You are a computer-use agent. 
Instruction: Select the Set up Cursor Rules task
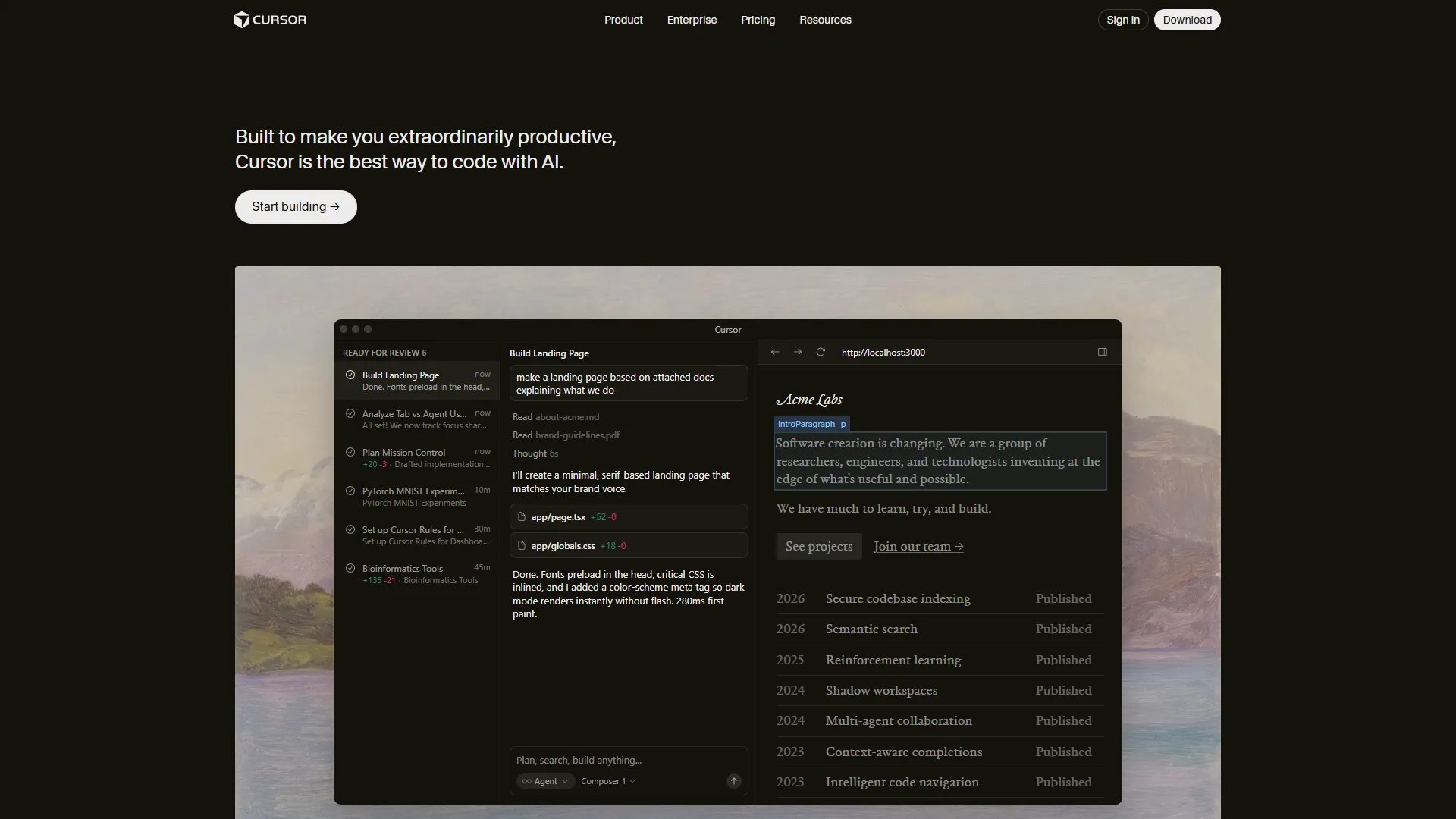click(x=417, y=535)
